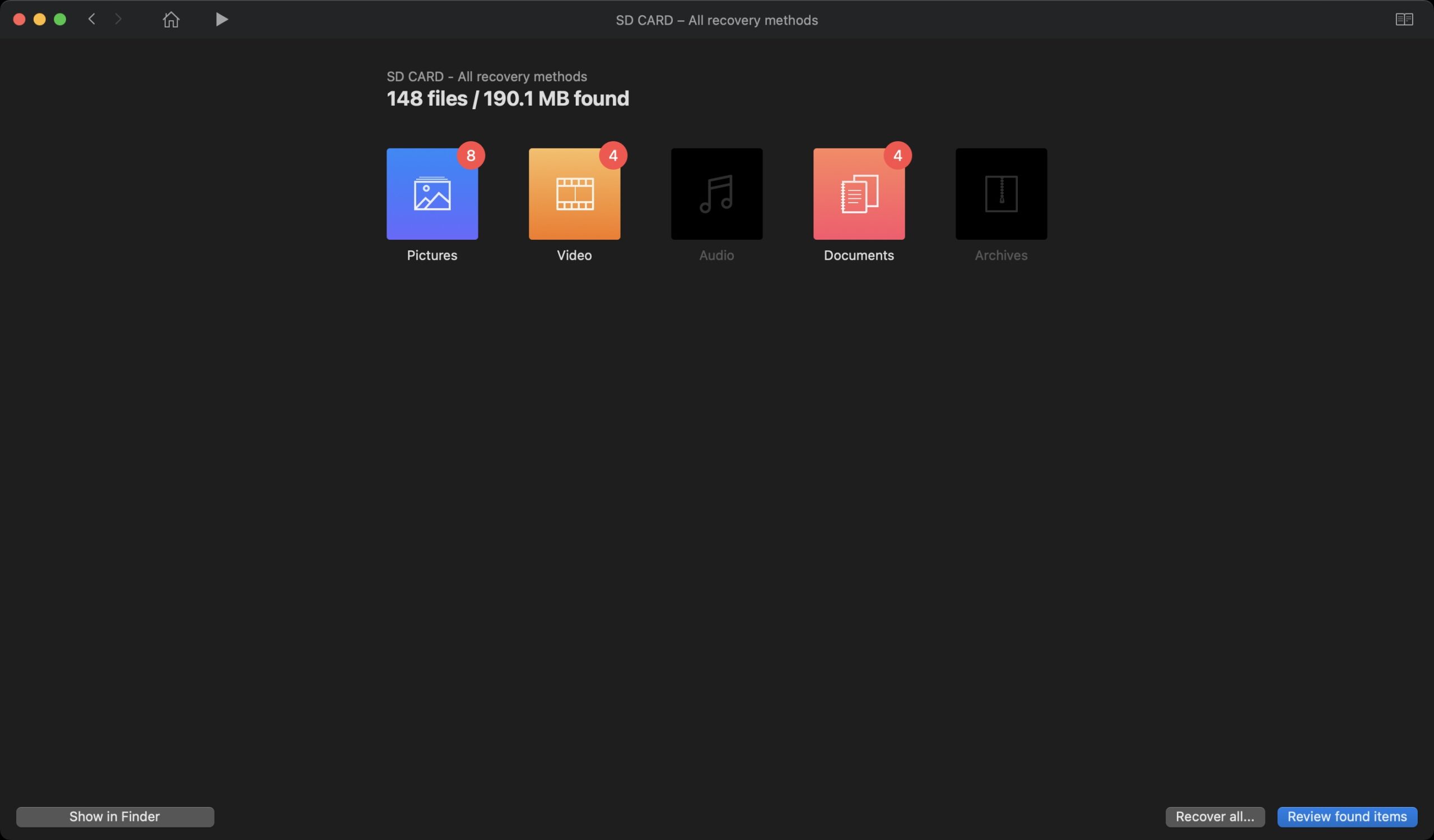This screenshot has width=1434, height=840.
Task: Click the green fullscreen window button
Action: click(x=60, y=20)
